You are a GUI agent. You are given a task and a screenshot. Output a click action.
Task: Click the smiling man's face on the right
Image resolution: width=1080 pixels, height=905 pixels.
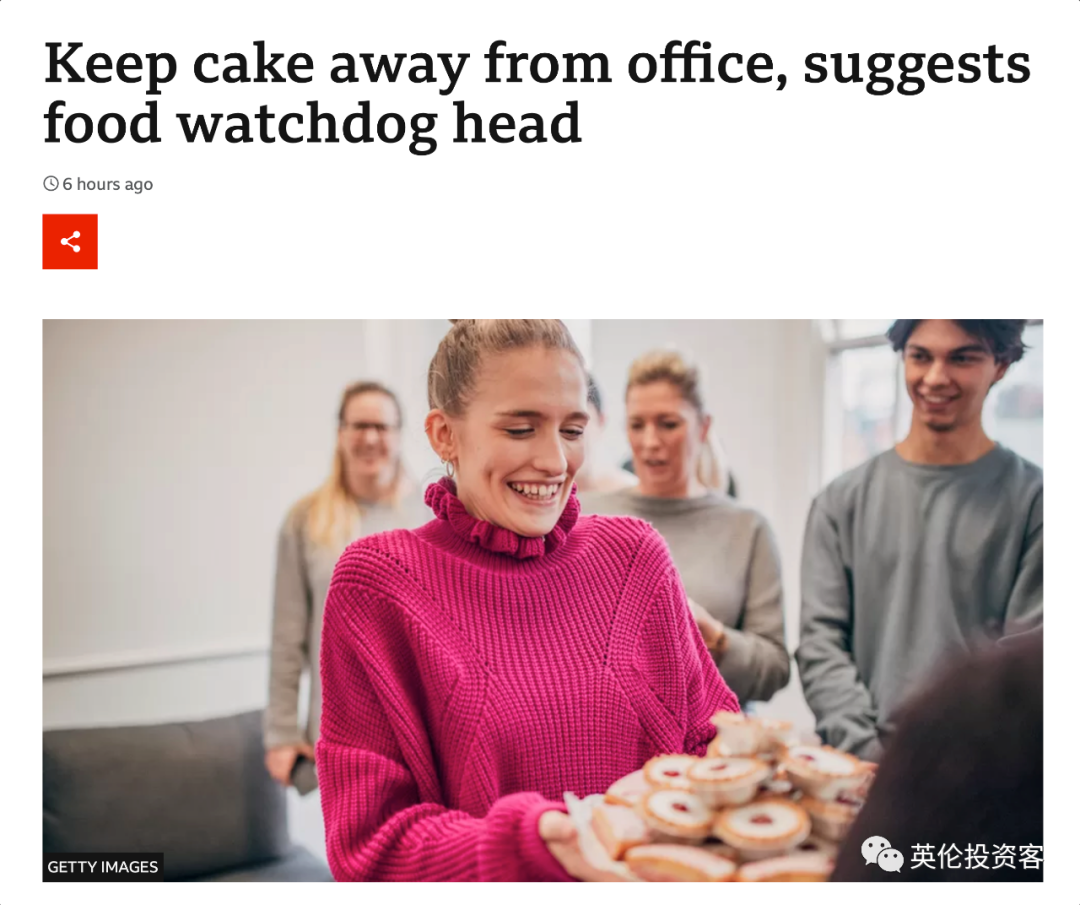coord(948,379)
